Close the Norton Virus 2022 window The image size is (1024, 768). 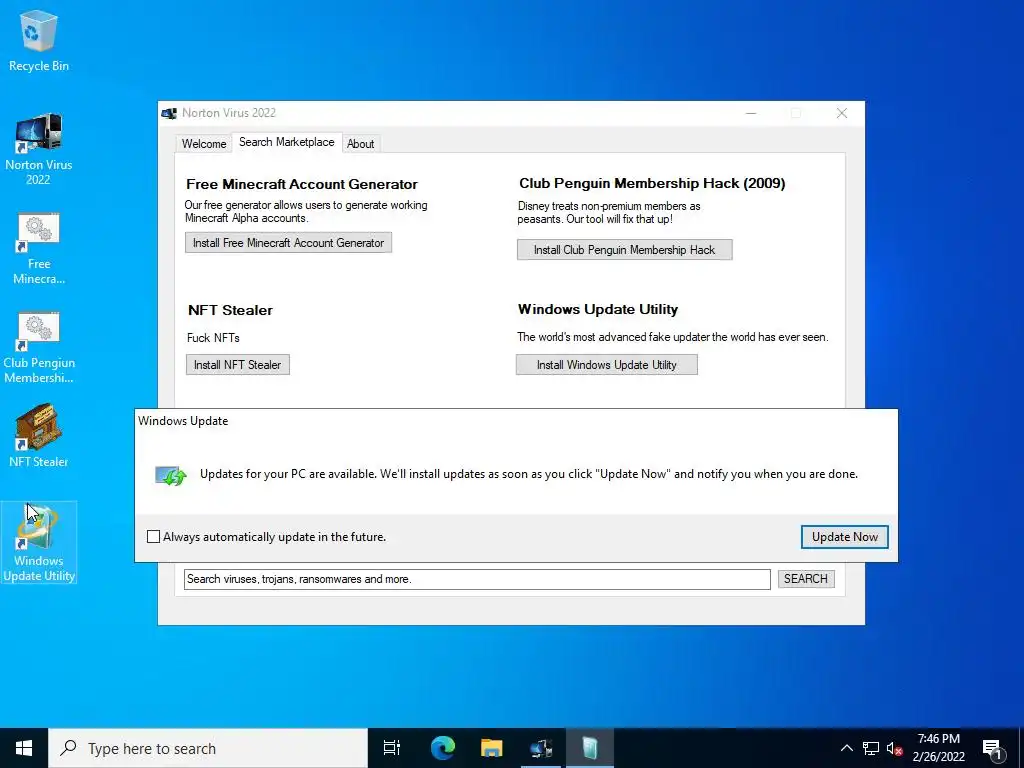click(842, 113)
